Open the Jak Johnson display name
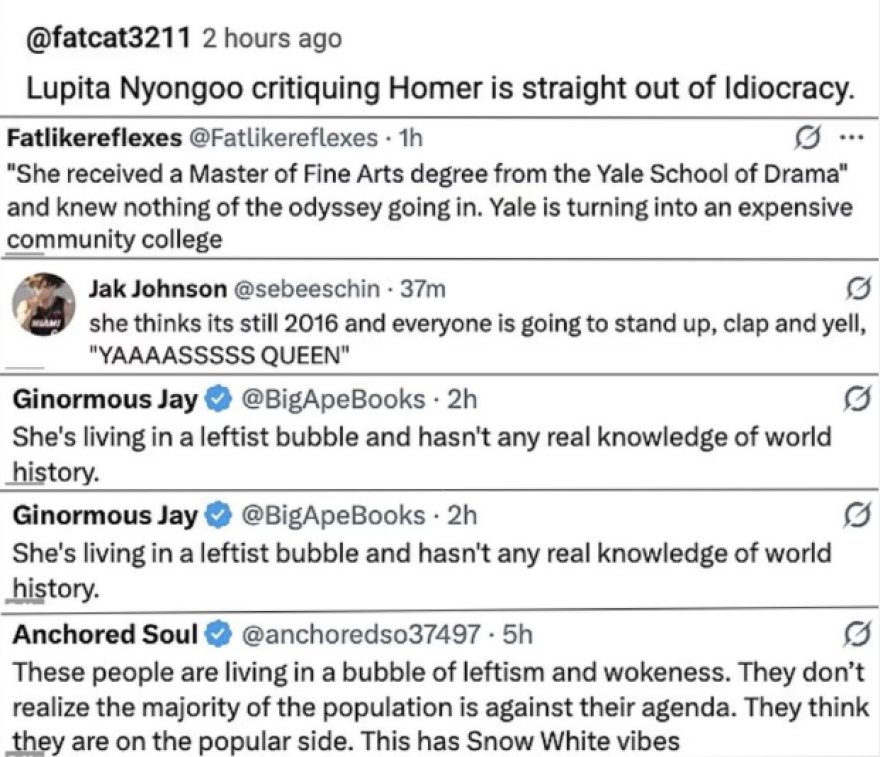880x757 pixels. (x=158, y=289)
